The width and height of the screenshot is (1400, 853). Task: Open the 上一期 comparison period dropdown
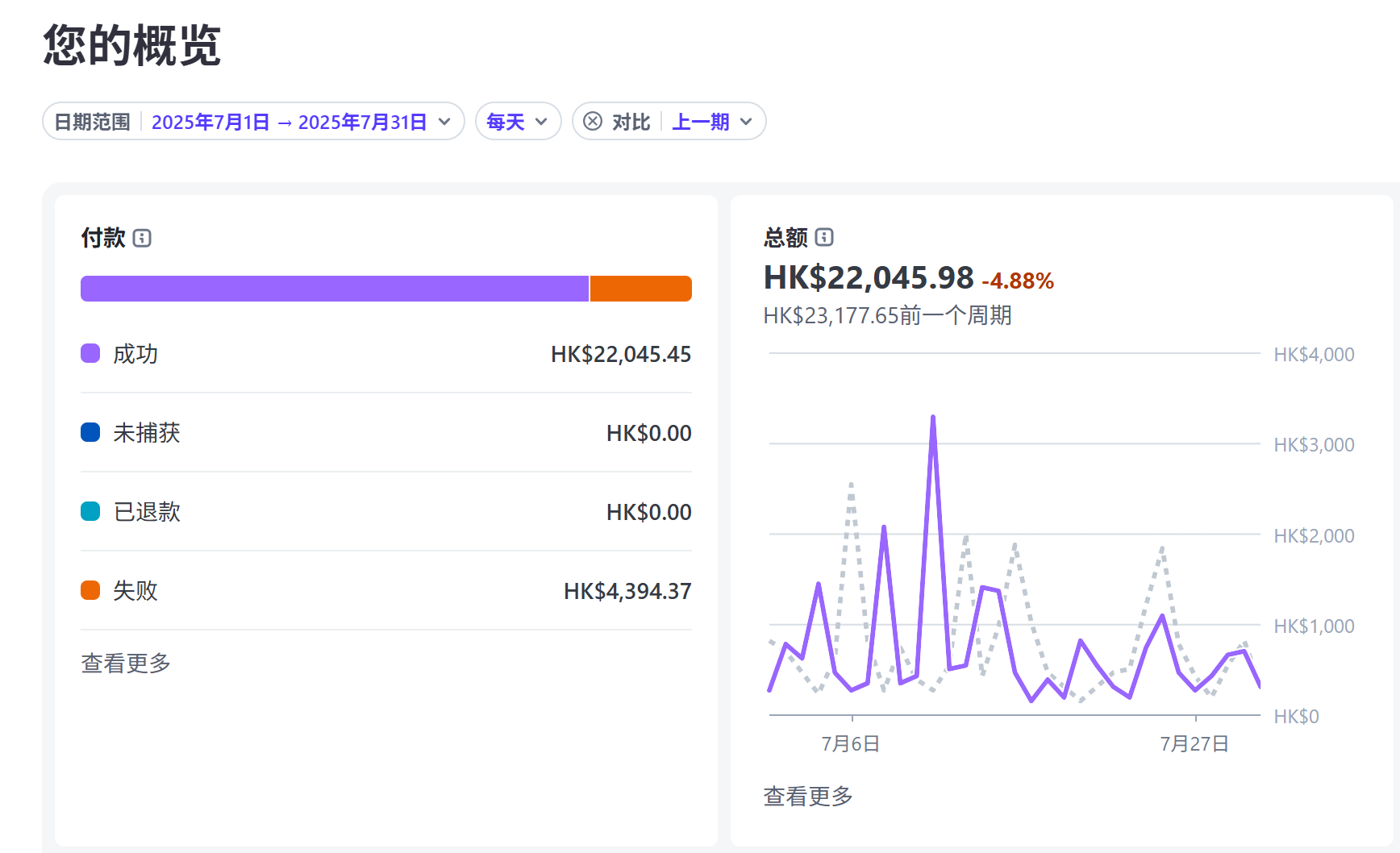[712, 122]
